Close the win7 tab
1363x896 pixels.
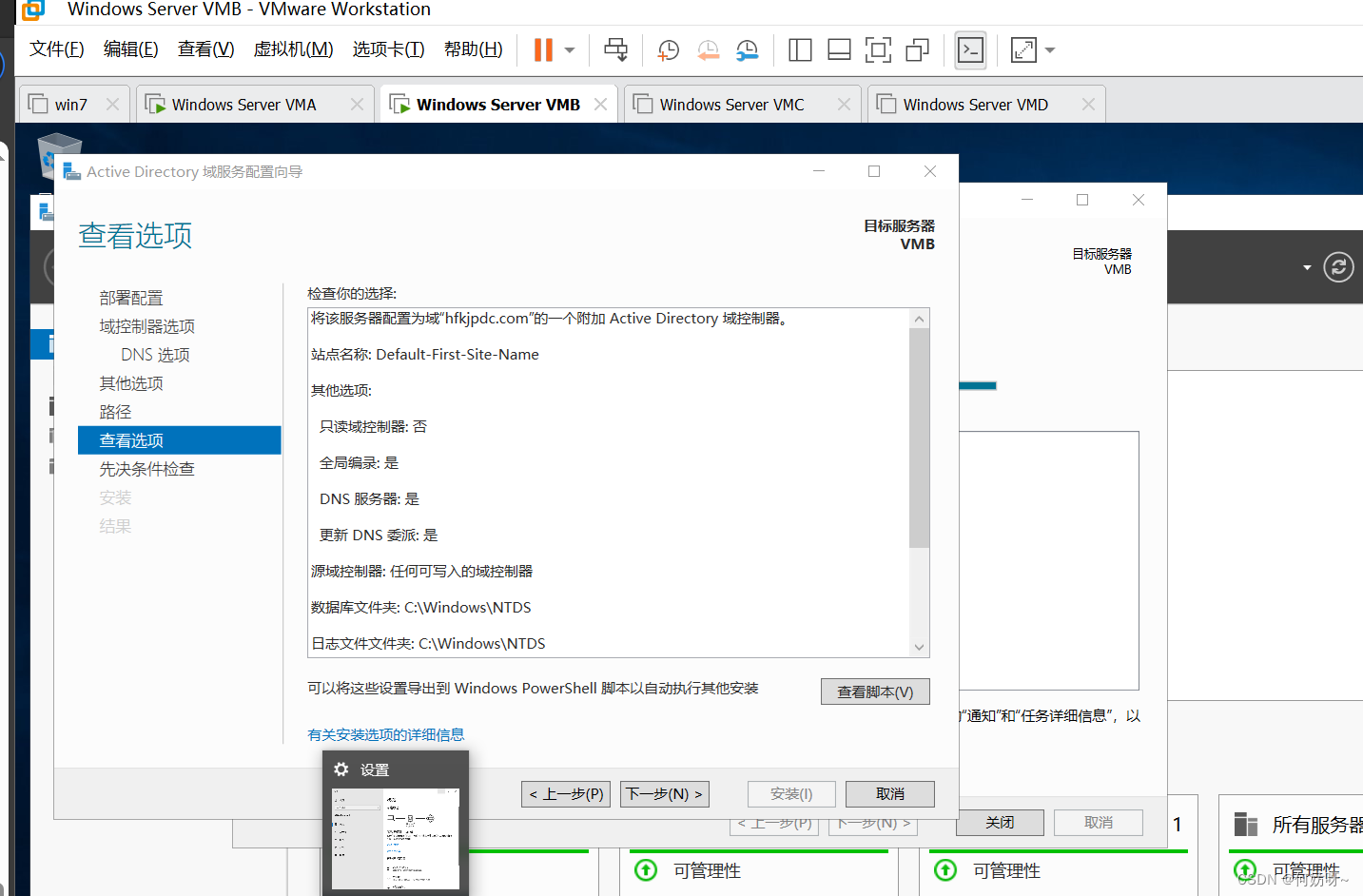pos(112,105)
